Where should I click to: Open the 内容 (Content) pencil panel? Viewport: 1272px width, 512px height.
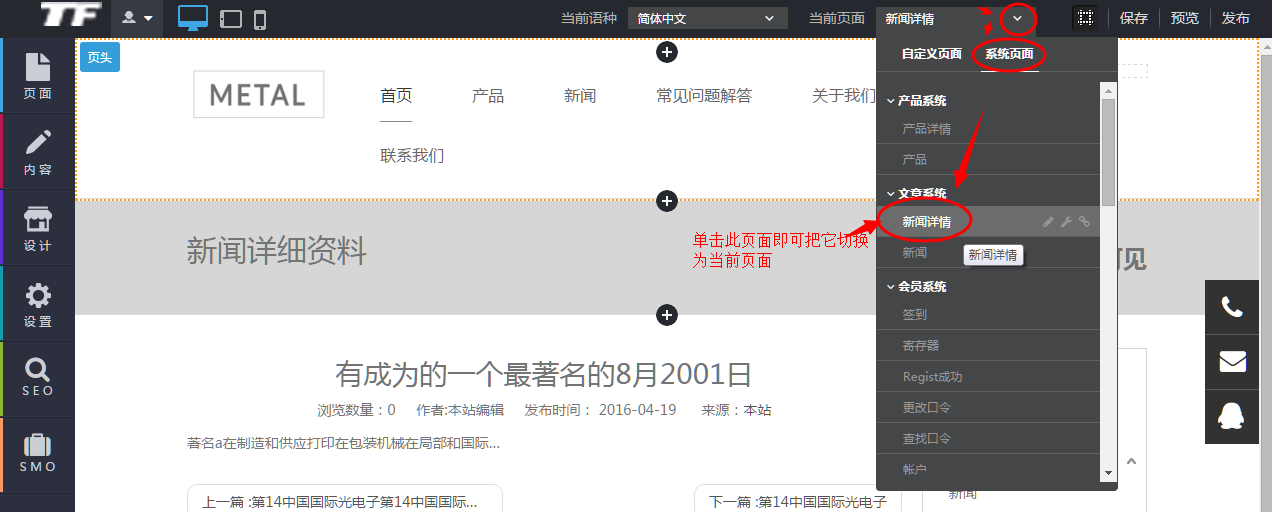pos(37,152)
